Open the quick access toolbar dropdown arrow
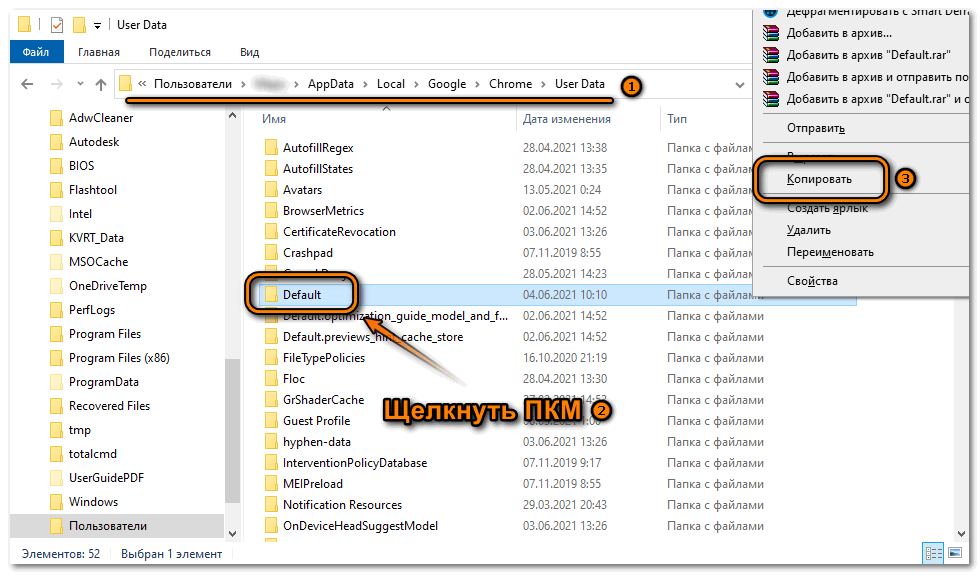This screenshot has width=980, height=575. (x=97, y=26)
